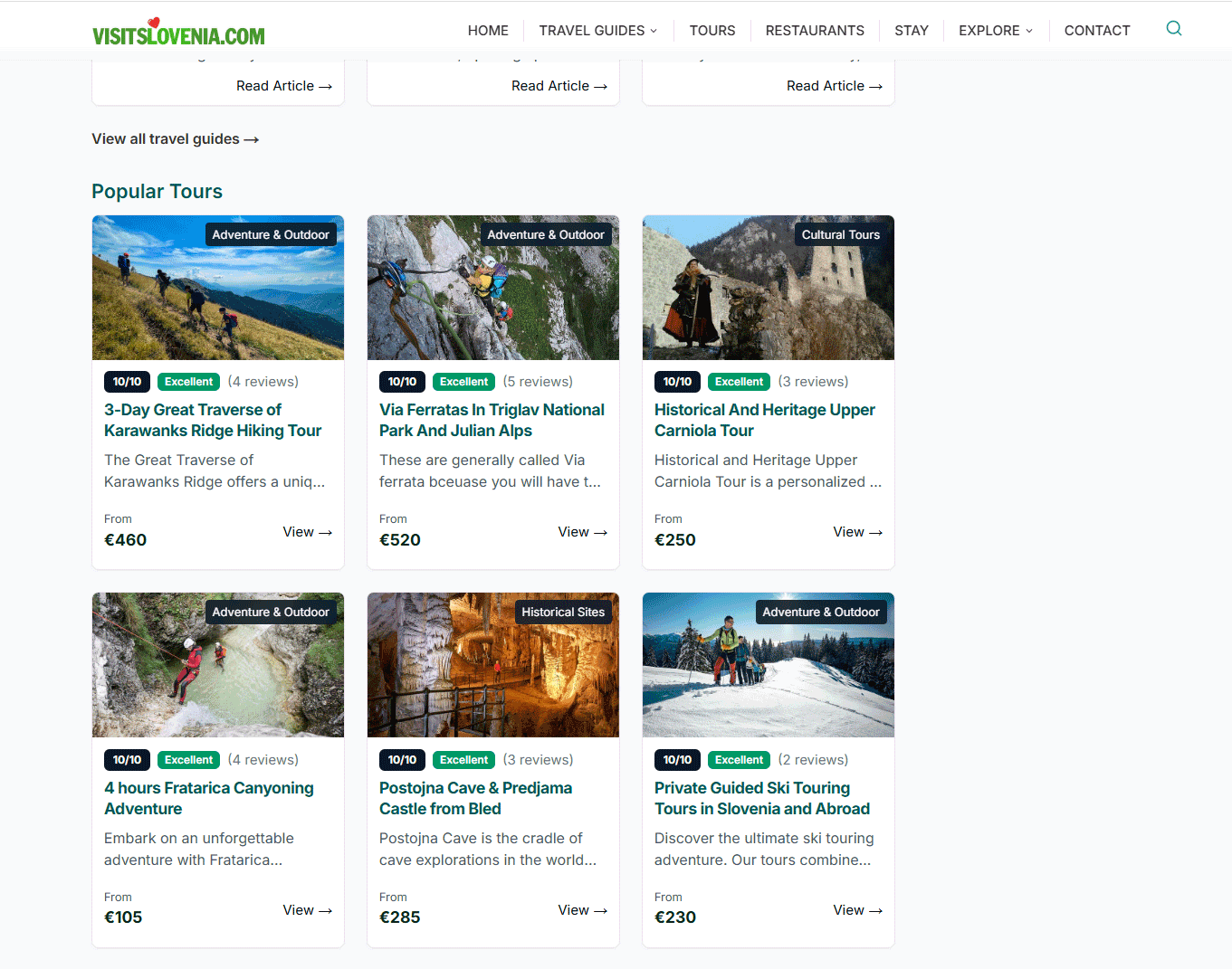The width and height of the screenshot is (1232, 969).
Task: Click the Postojna Cave tour thumbnail image
Action: 492,665
